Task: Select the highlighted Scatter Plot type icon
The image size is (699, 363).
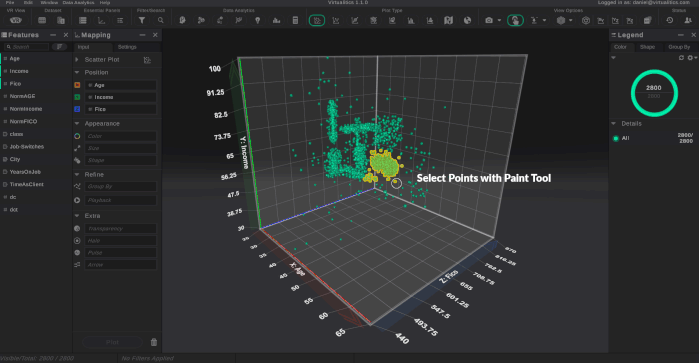Action: 317,20
